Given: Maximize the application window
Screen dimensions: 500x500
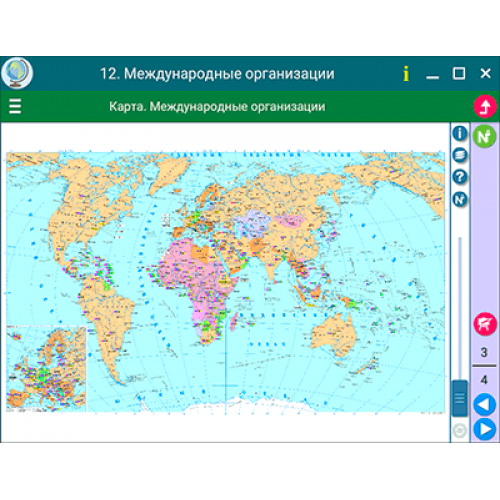Looking at the screenshot, I should point(459,73).
